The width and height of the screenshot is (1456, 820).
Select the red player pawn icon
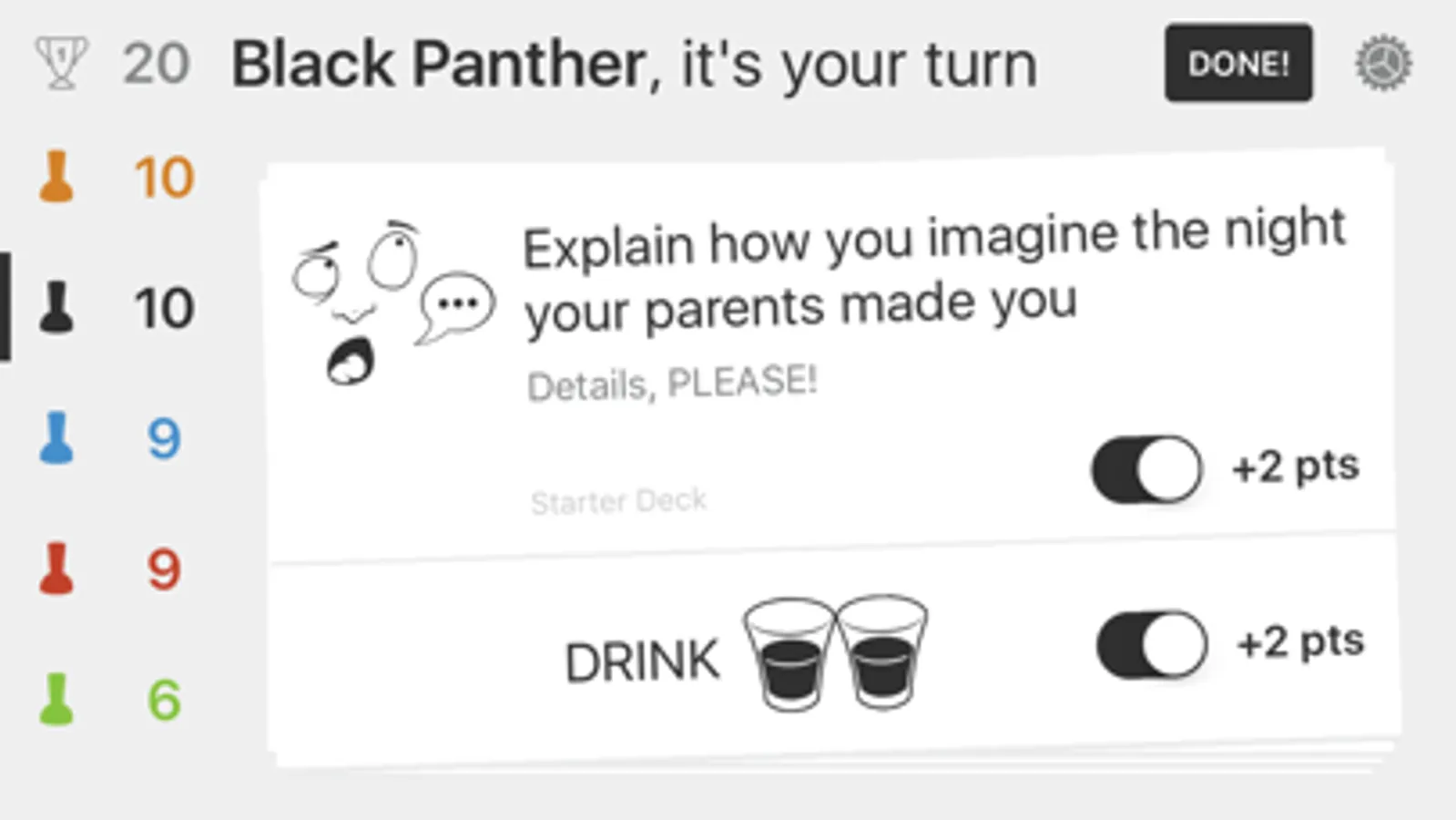coord(56,569)
